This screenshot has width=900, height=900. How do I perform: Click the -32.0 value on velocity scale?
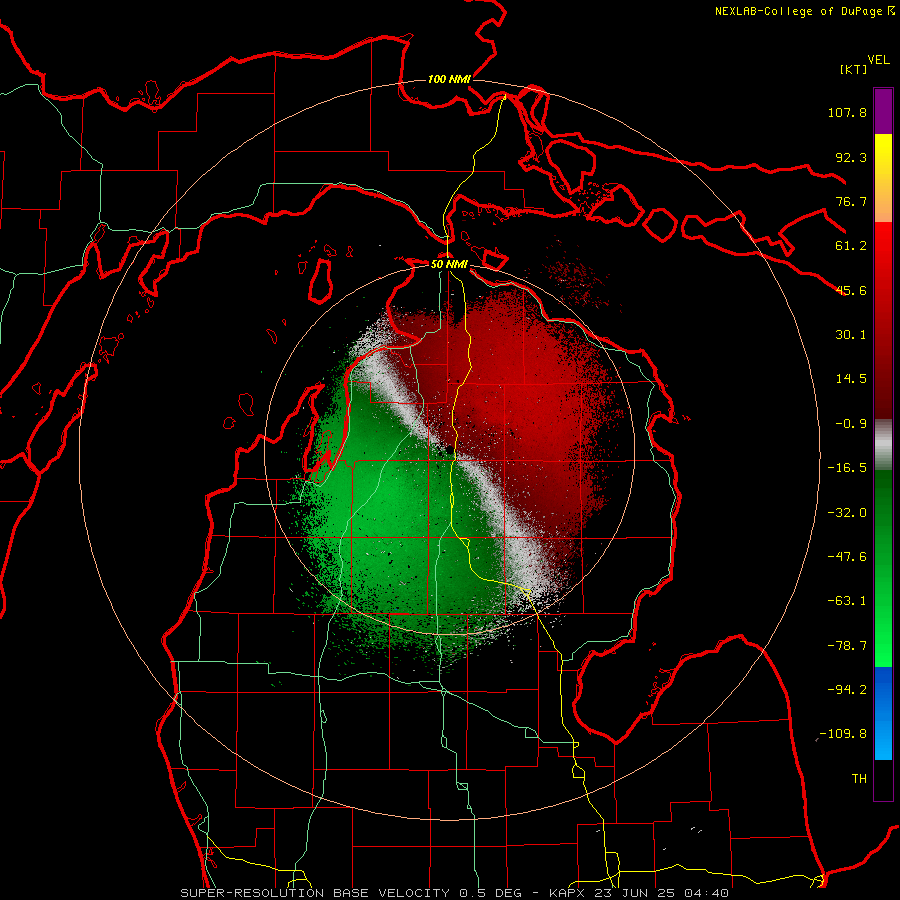pos(847,513)
